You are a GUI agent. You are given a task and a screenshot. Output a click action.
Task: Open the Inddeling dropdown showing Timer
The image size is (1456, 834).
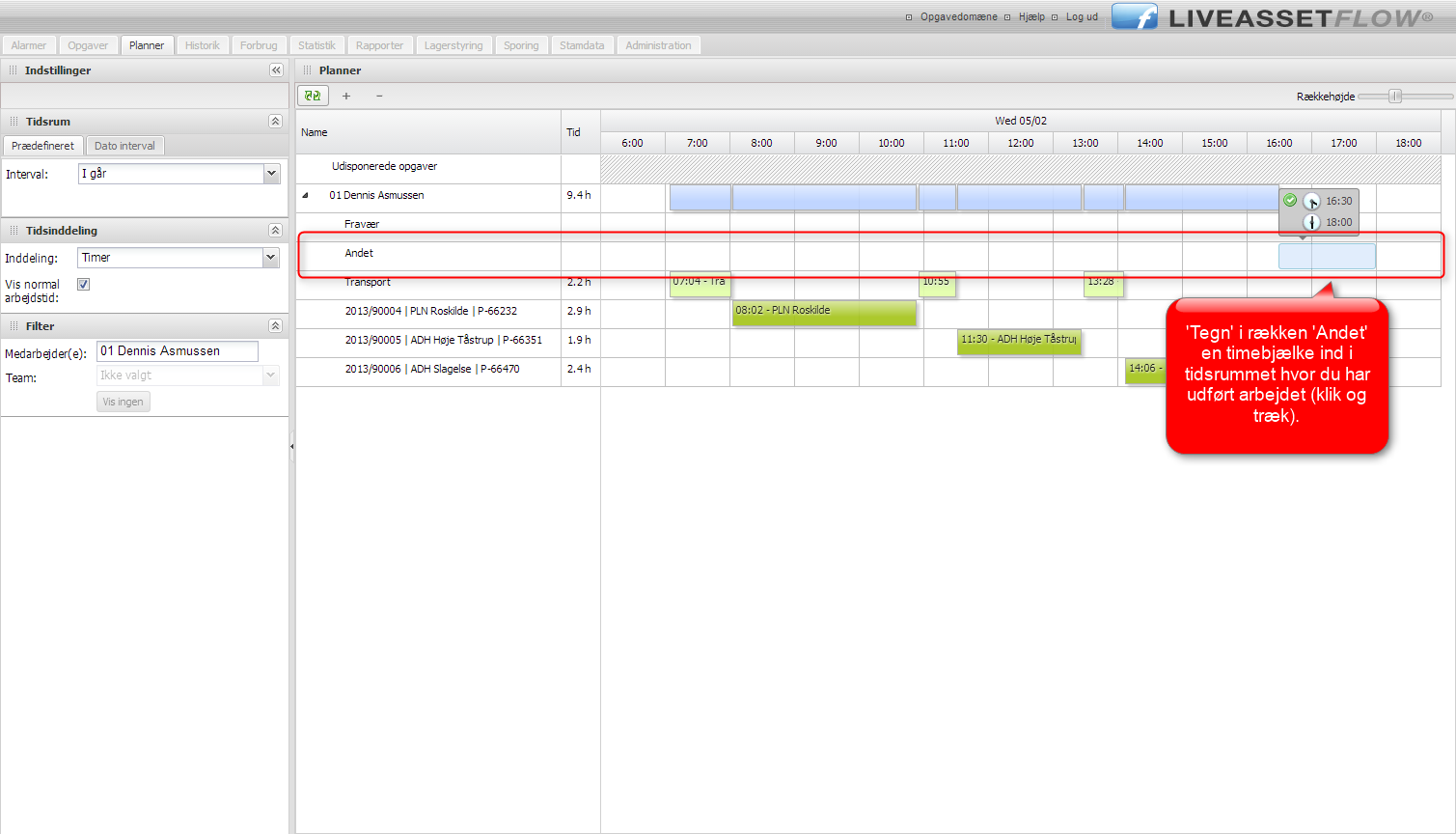271,258
